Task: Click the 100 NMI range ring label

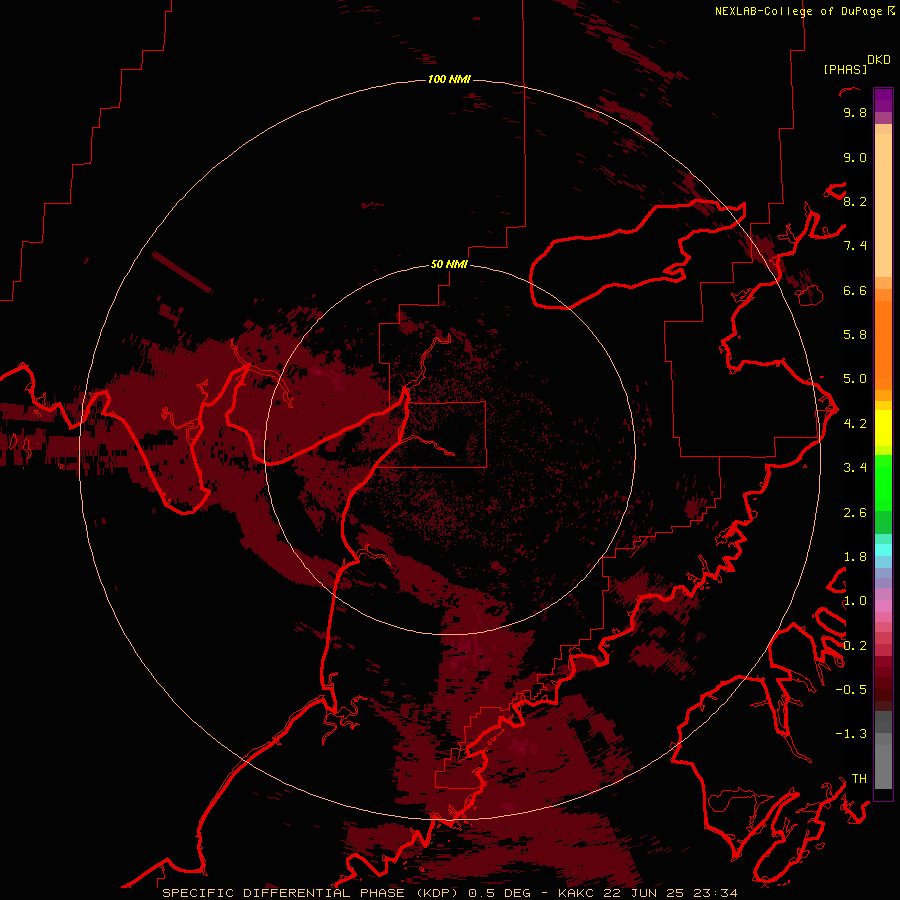Action: (449, 79)
